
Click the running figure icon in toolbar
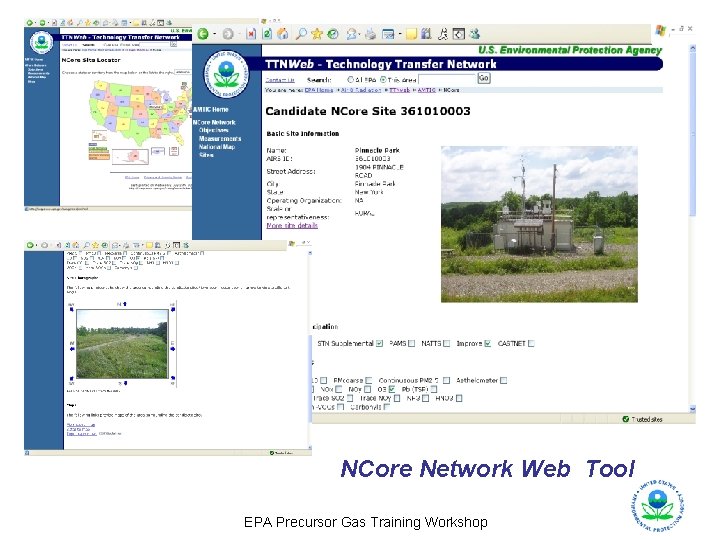[443, 34]
